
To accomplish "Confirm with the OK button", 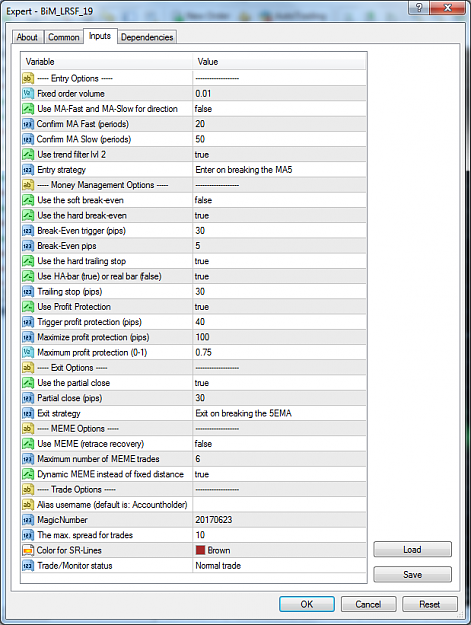I will (x=307, y=604).
